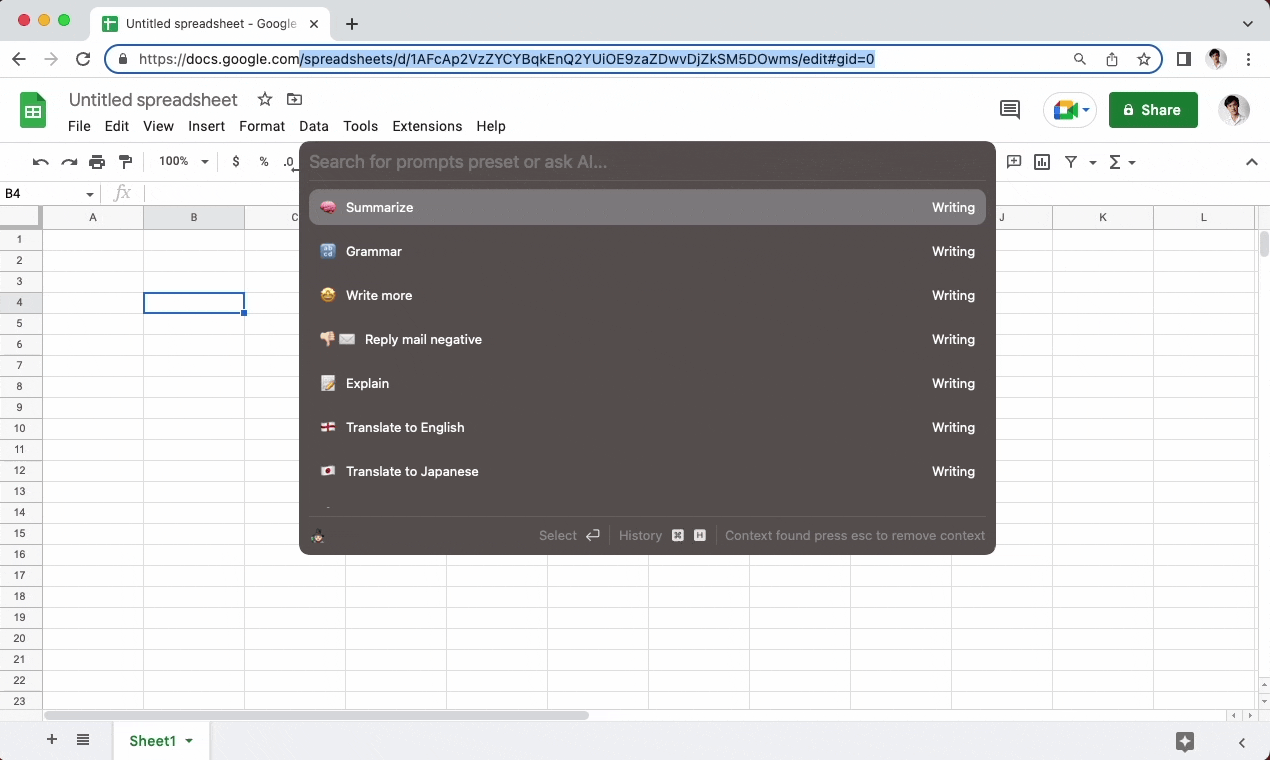Click the wizard avatar icon in the prompt palette
Viewport: 1270px width, 760px height.
(318, 536)
